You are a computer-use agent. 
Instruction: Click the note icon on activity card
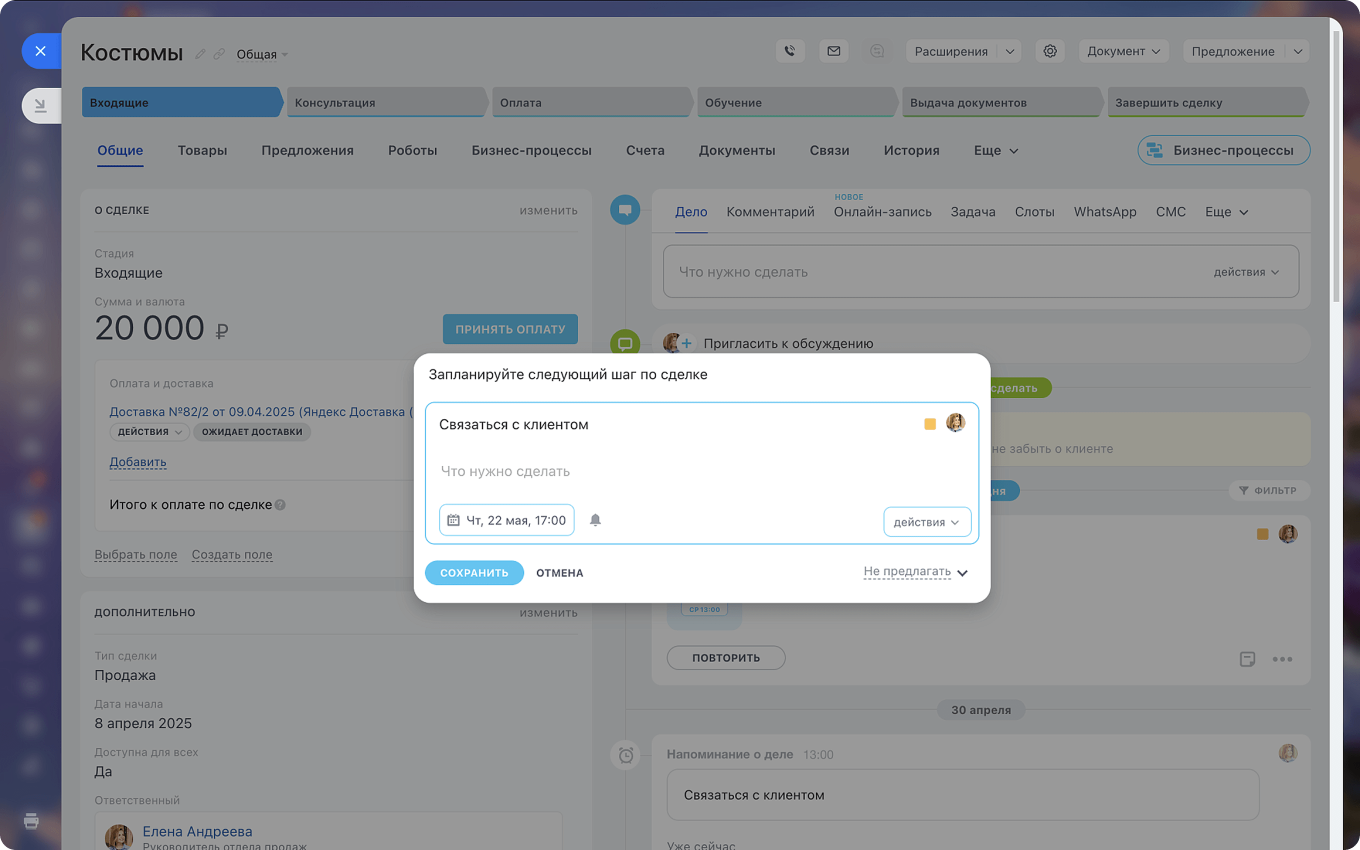[1247, 659]
